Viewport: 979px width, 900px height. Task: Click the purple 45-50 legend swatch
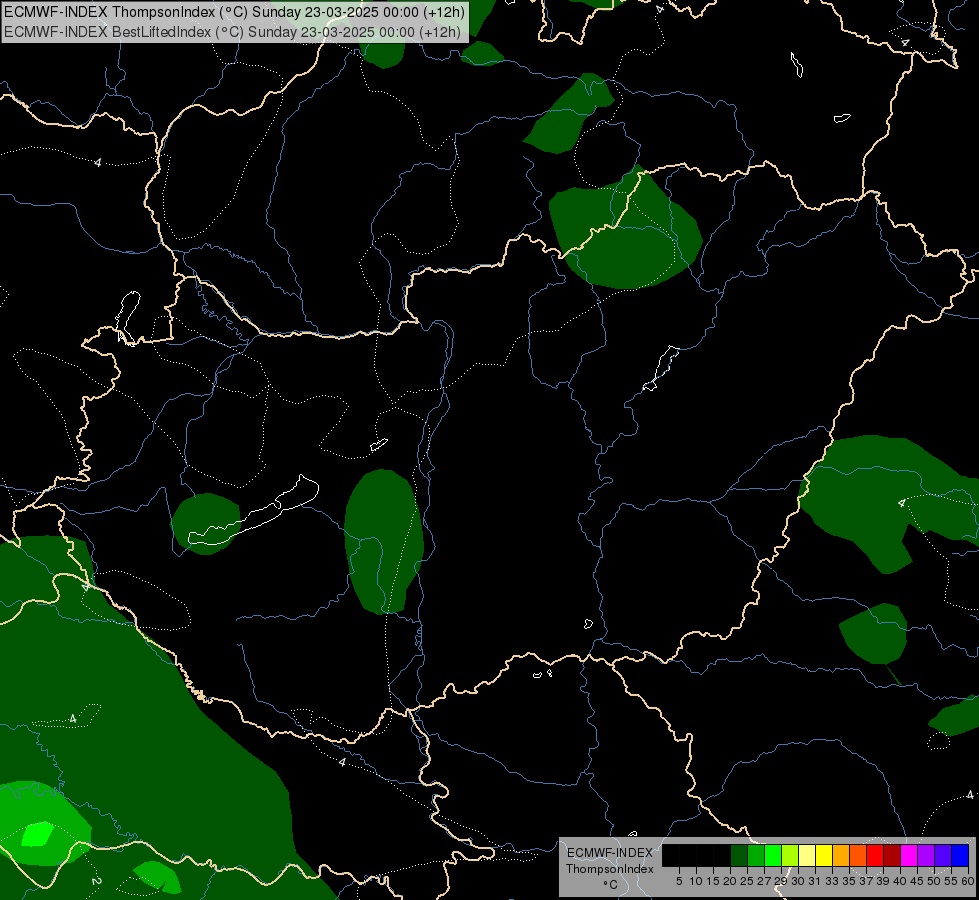pyautogui.click(x=926, y=855)
